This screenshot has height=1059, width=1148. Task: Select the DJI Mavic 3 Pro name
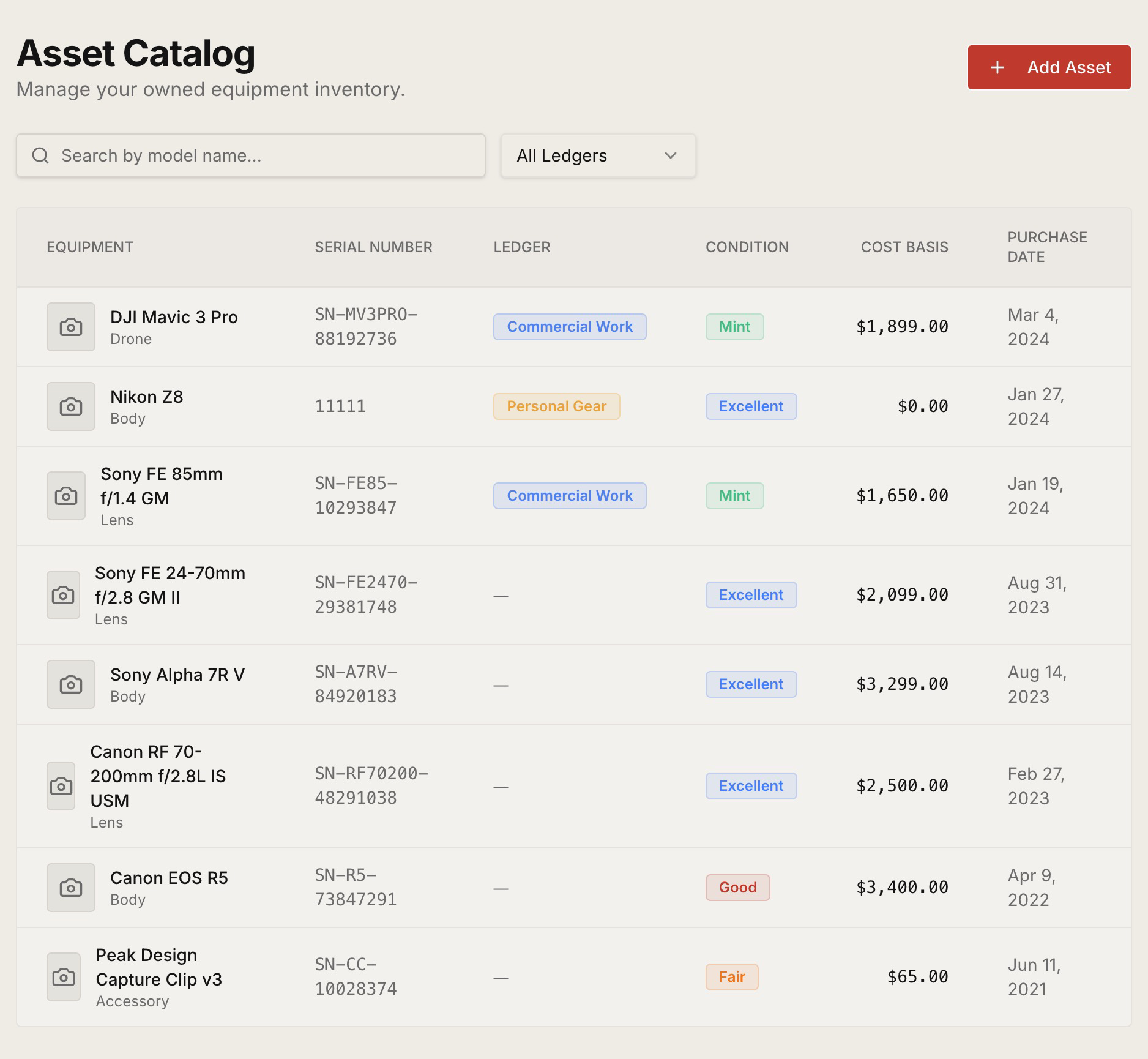point(174,317)
